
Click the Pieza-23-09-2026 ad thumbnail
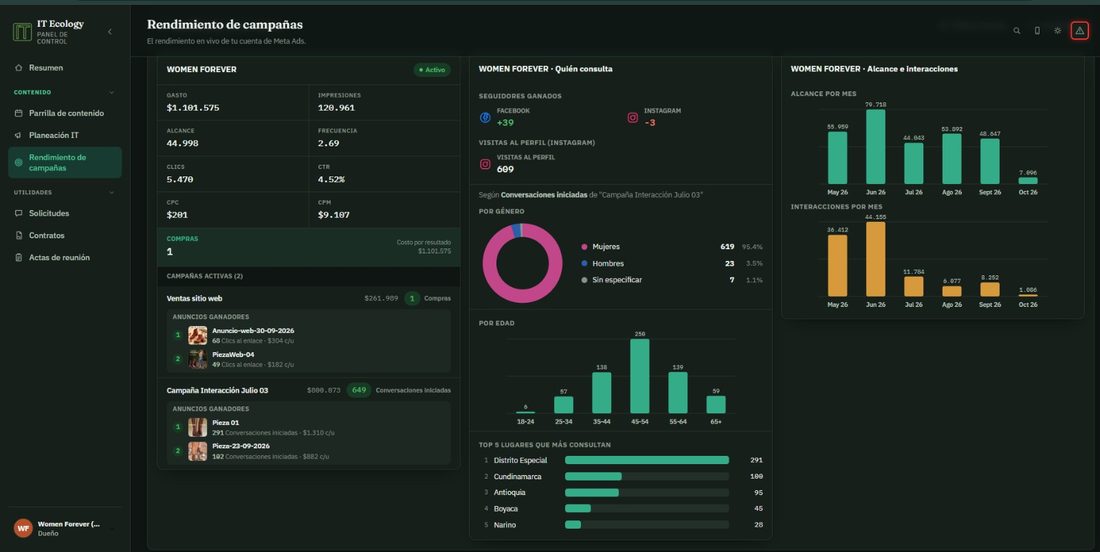click(x=197, y=451)
